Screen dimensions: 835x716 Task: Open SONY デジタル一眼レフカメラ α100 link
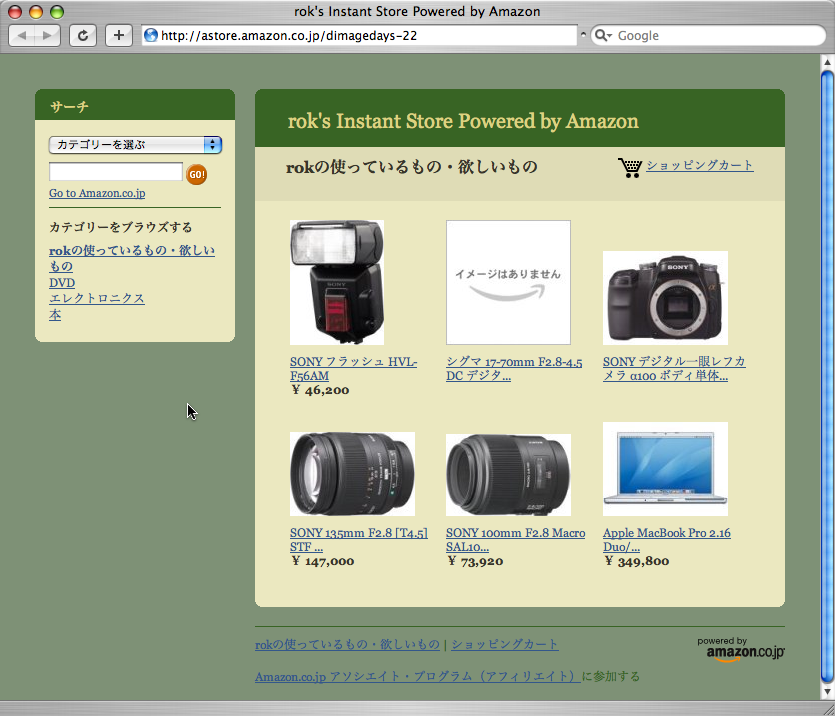pyautogui.click(x=674, y=369)
